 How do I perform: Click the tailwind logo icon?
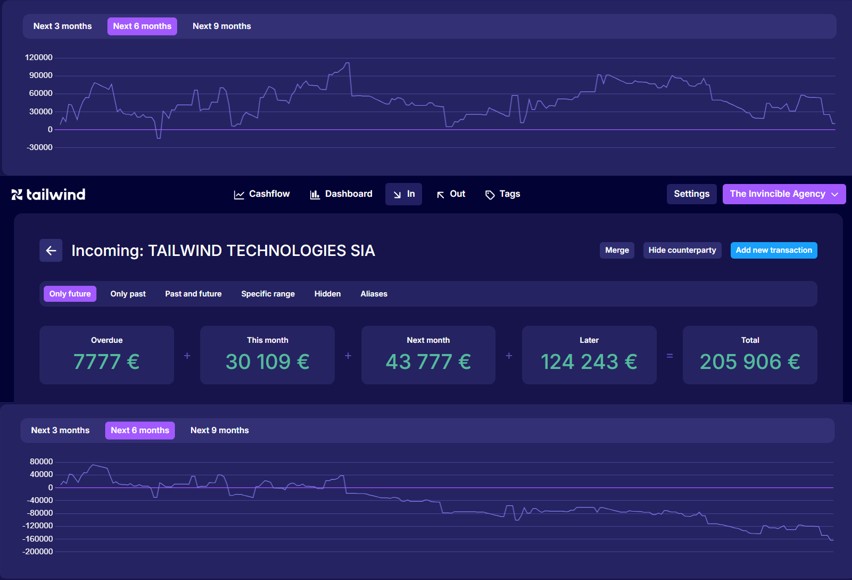click(17, 195)
